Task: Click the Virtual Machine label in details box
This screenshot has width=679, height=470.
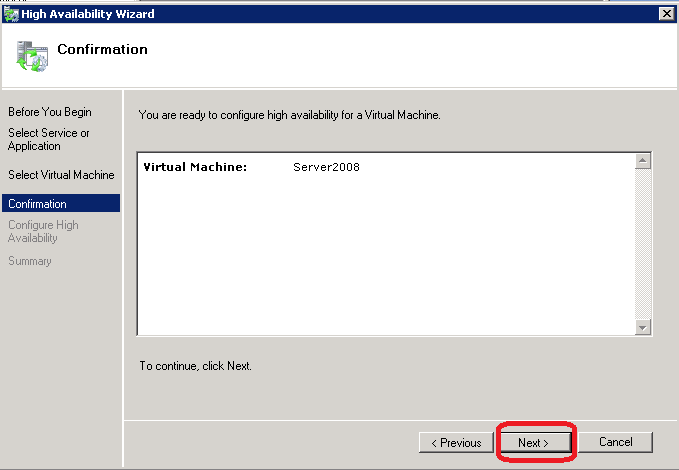Action: click(195, 167)
